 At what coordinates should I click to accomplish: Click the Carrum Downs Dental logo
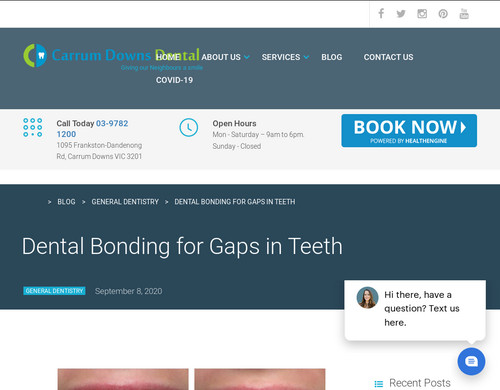112,57
